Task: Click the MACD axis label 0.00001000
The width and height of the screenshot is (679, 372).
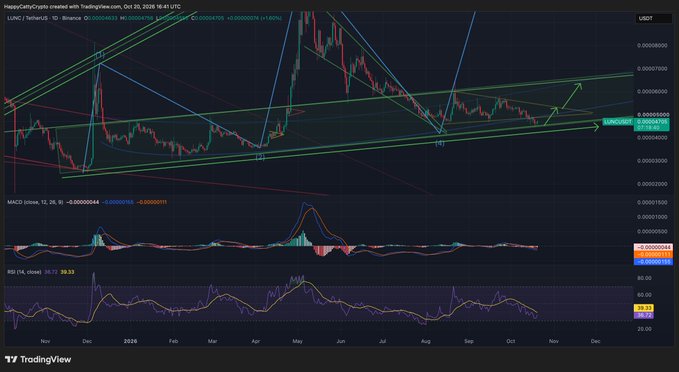Action: pyautogui.click(x=652, y=217)
